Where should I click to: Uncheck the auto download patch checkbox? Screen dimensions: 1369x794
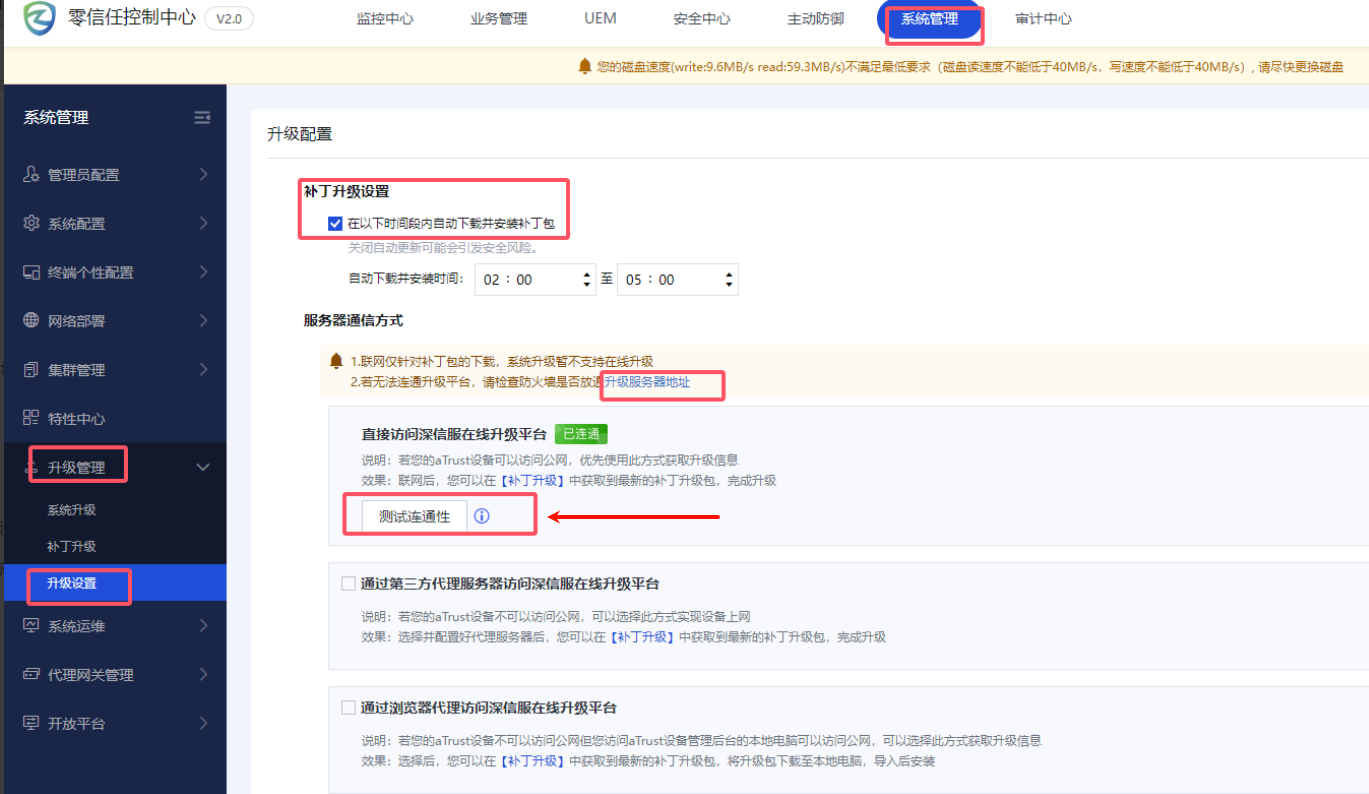tap(335, 224)
